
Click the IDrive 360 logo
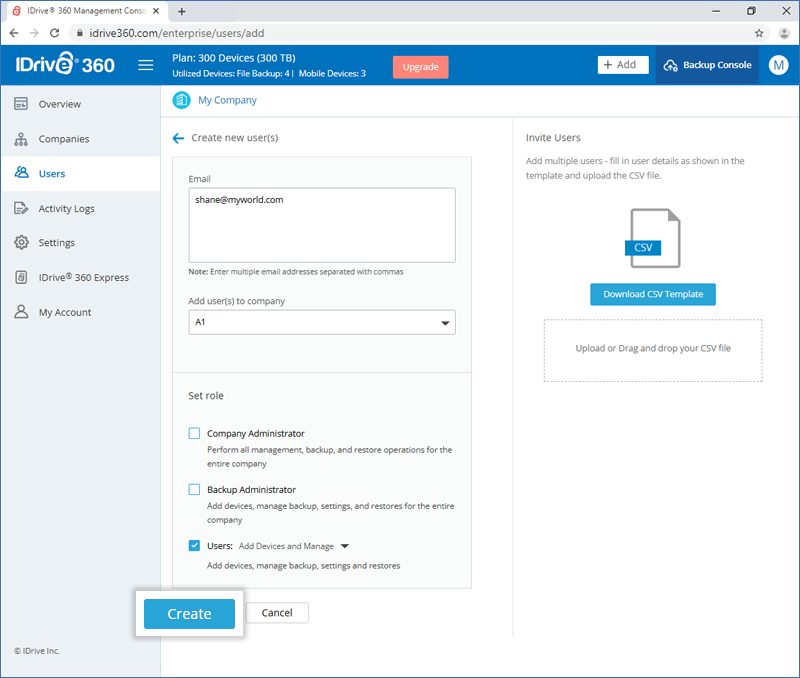pyautogui.click(x=65, y=64)
